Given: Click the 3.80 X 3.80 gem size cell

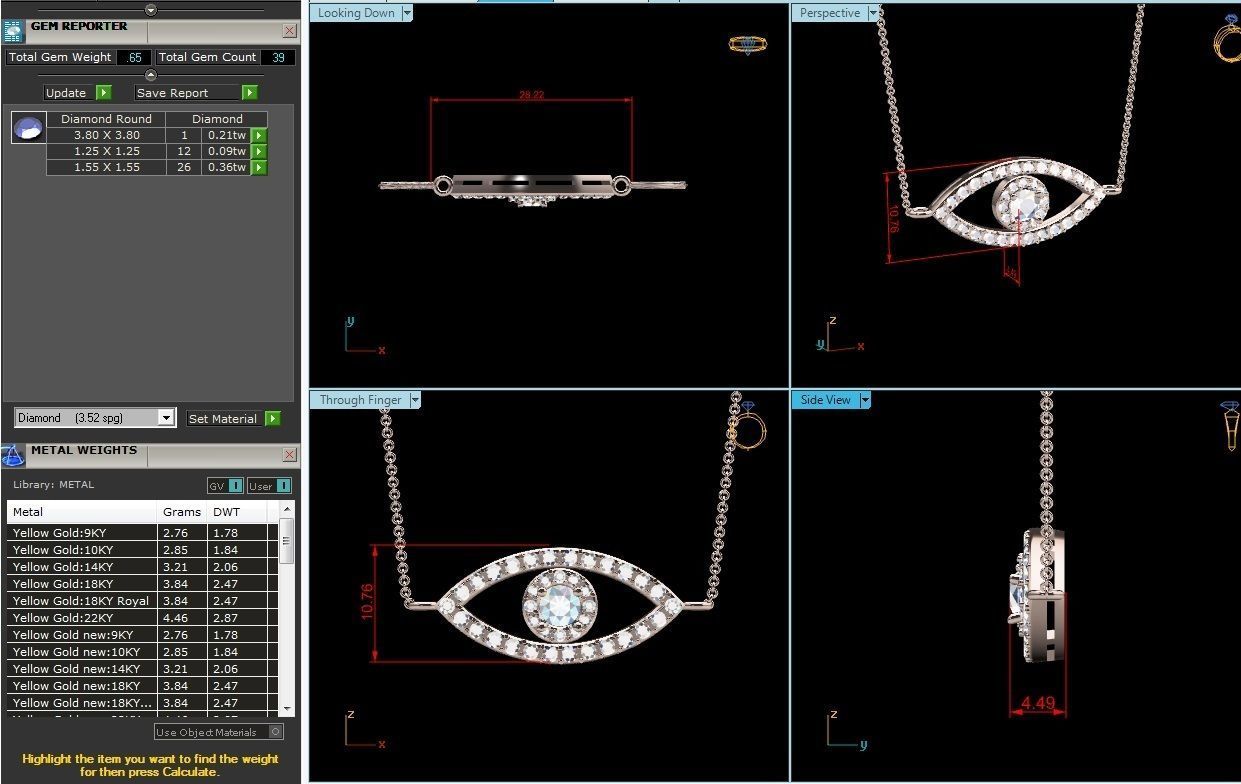Looking at the screenshot, I should (x=107, y=135).
